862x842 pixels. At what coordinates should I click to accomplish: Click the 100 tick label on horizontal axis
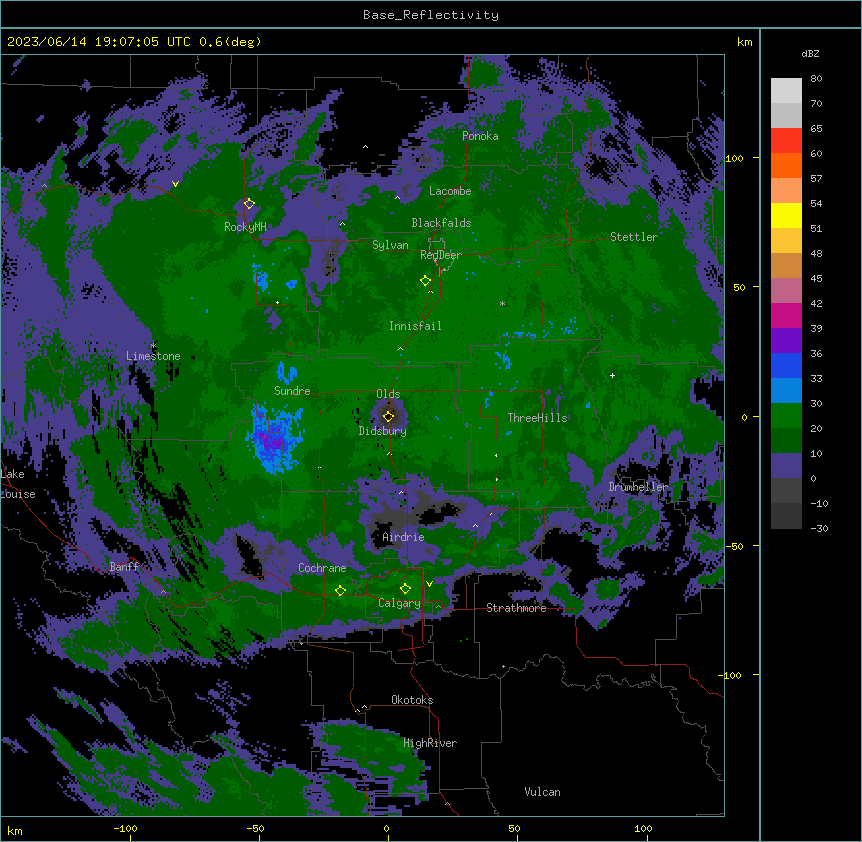coord(643,828)
